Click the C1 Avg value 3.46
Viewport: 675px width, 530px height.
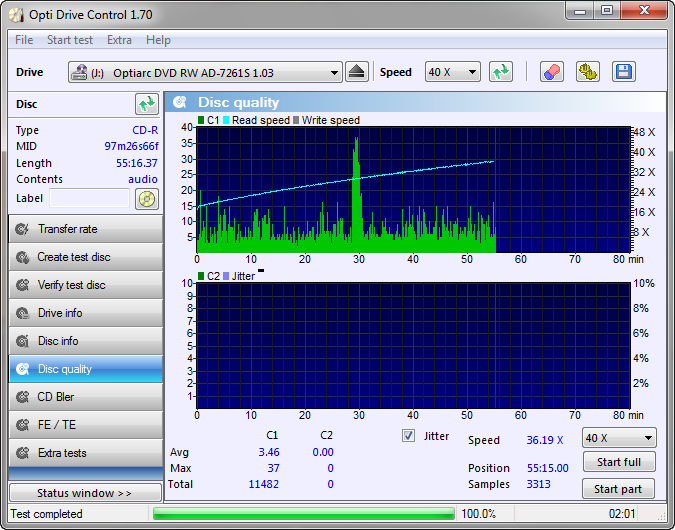point(269,452)
